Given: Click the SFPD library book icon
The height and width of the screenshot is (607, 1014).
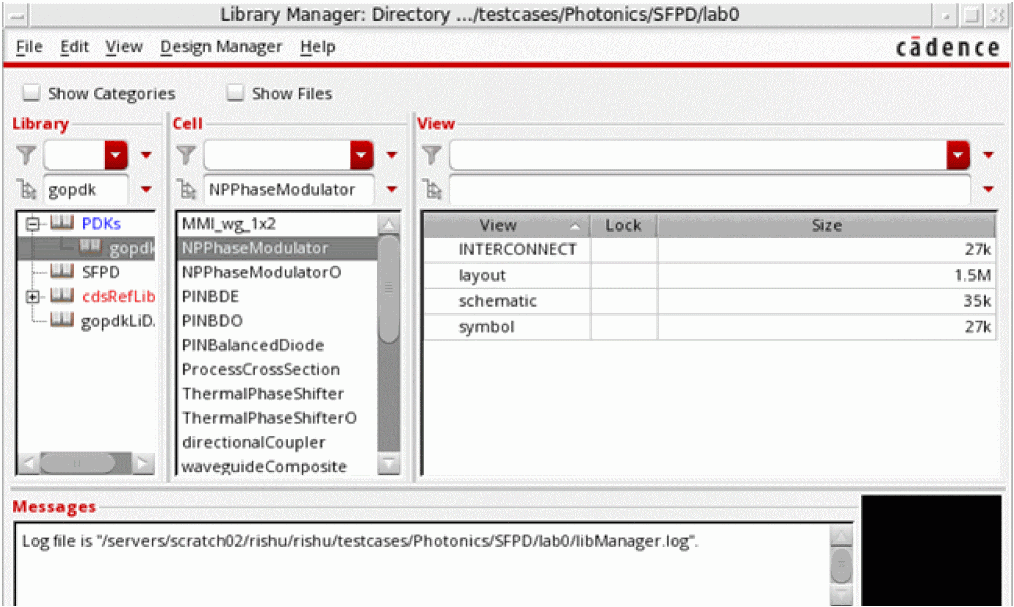Looking at the screenshot, I should [62, 272].
